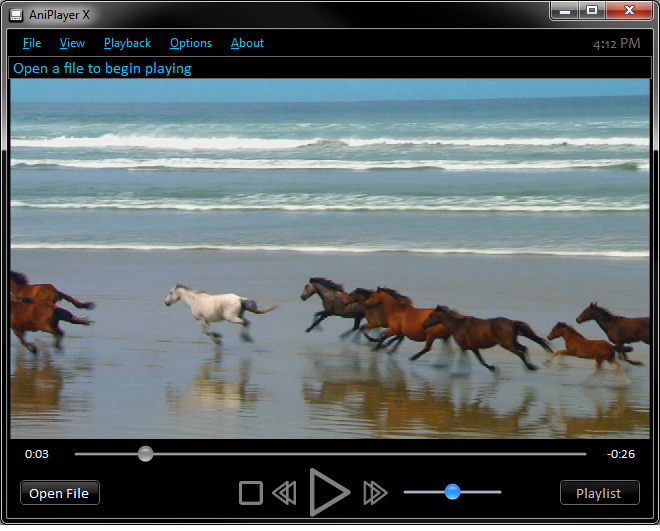The width and height of the screenshot is (660, 531).
Task: Open the Options menu
Action: coord(190,43)
